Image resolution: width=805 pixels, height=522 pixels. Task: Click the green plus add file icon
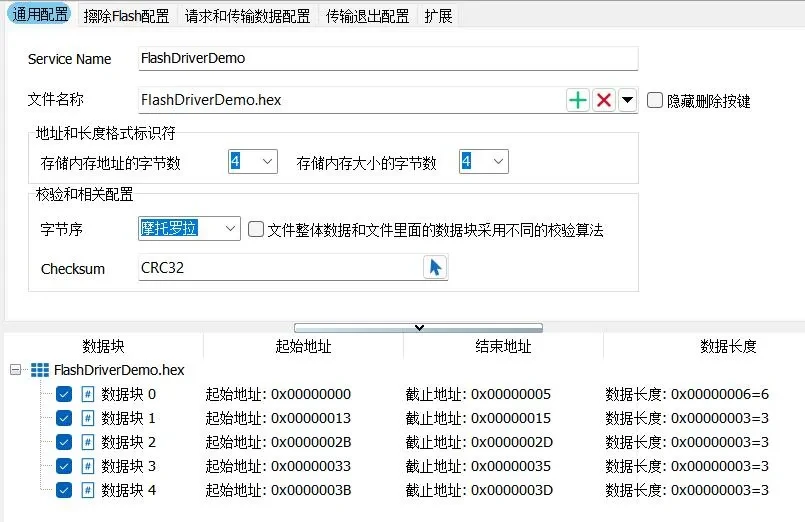point(578,100)
